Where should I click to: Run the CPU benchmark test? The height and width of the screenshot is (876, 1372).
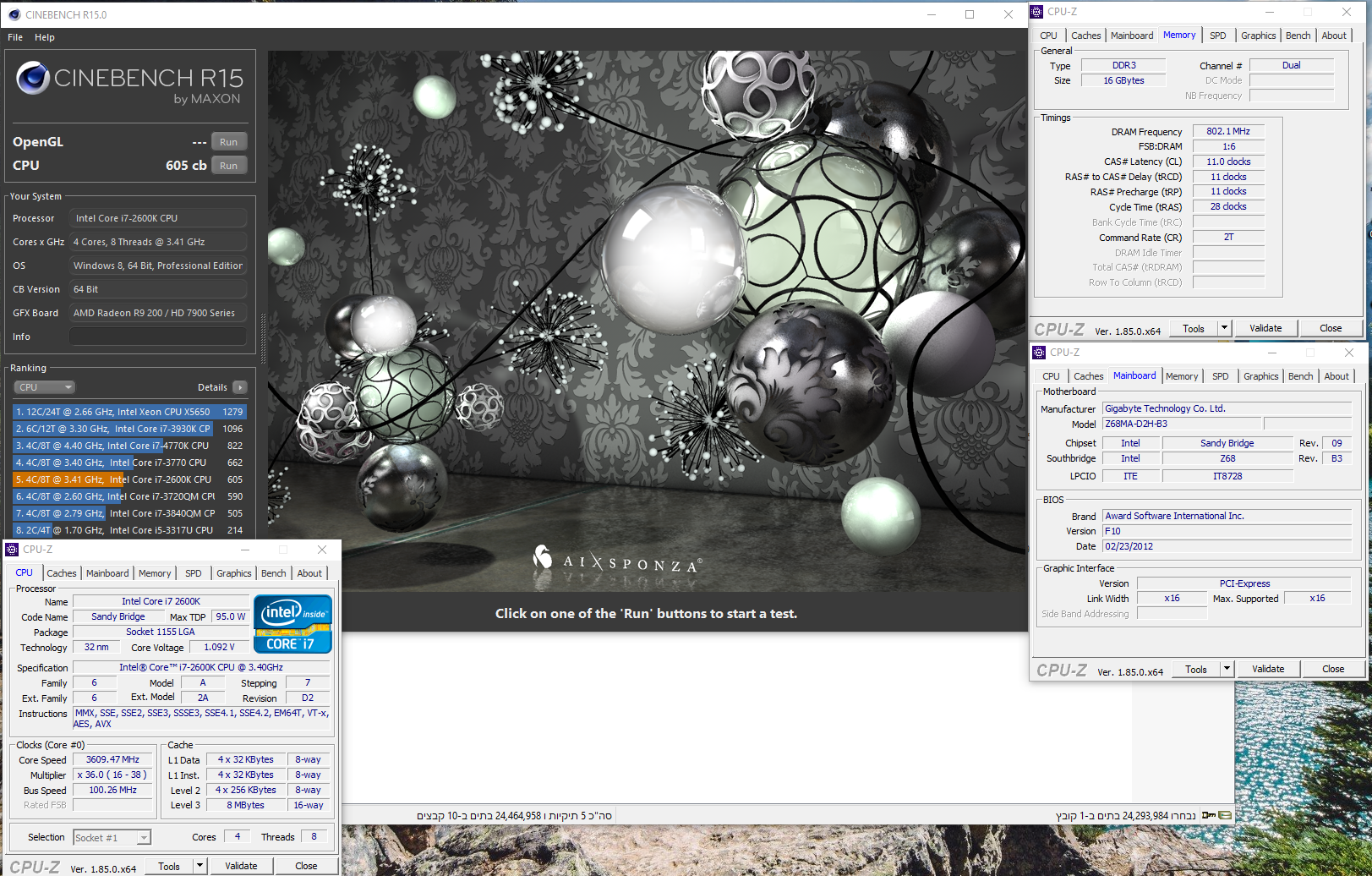pyautogui.click(x=228, y=166)
